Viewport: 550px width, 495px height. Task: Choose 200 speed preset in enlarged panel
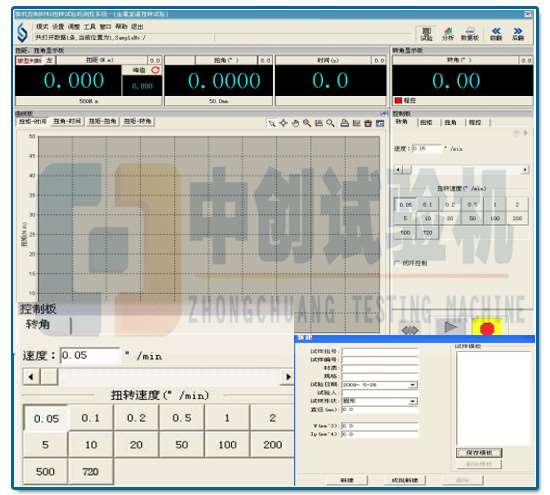point(273,444)
